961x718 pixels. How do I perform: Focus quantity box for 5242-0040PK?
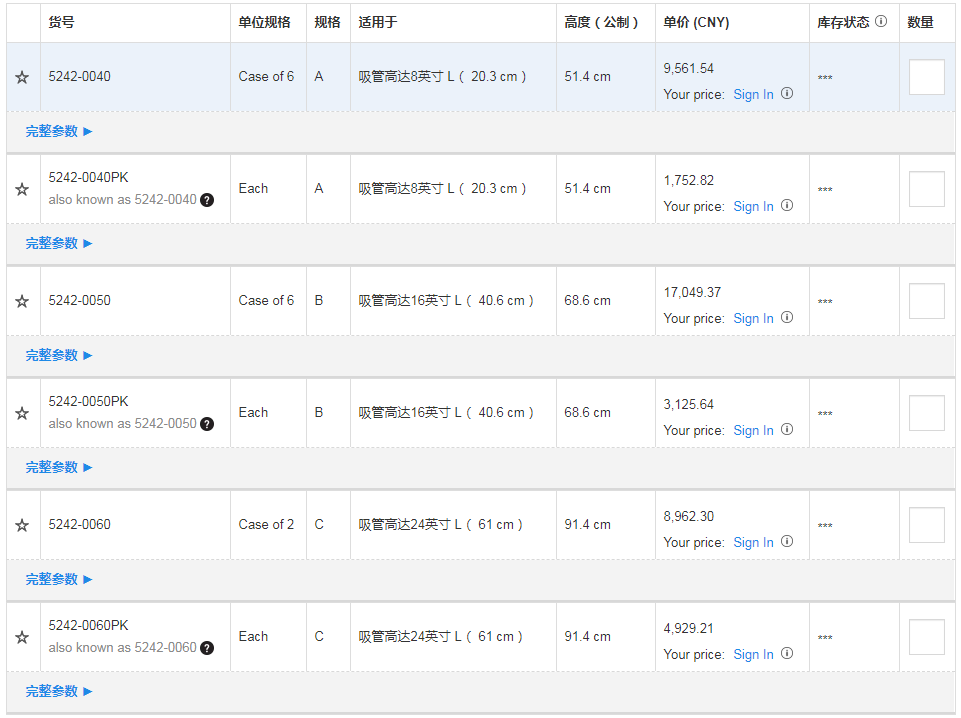click(x=926, y=189)
